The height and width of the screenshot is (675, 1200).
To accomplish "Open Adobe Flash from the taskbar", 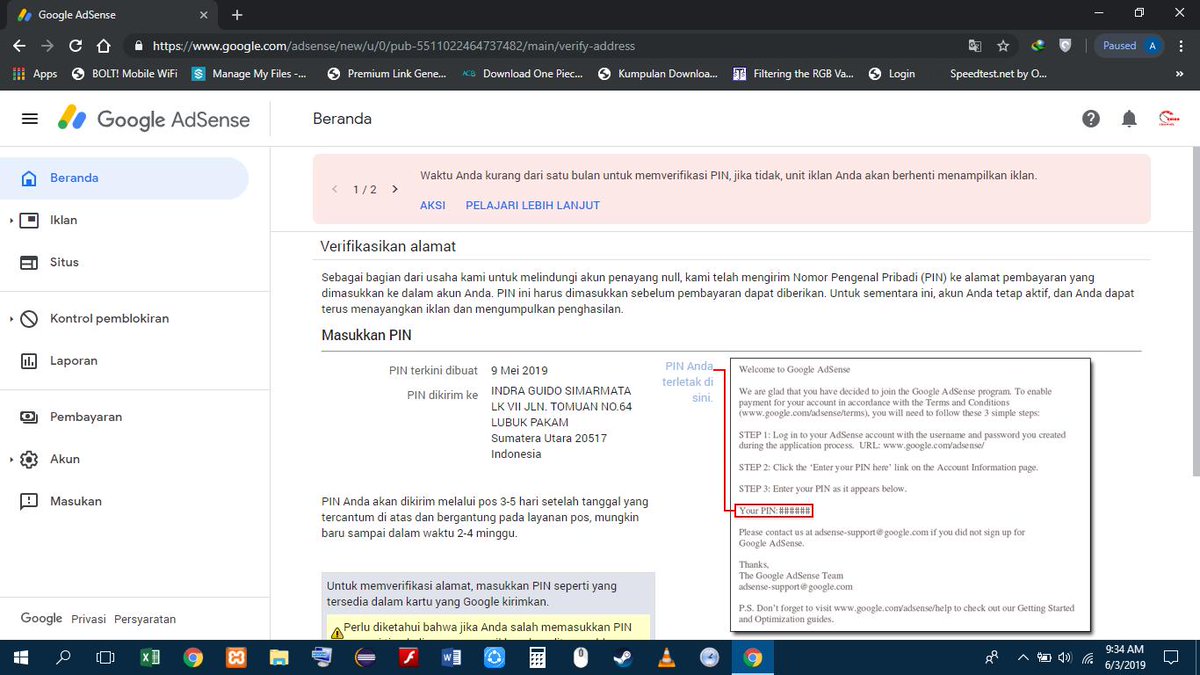I will pos(408,658).
